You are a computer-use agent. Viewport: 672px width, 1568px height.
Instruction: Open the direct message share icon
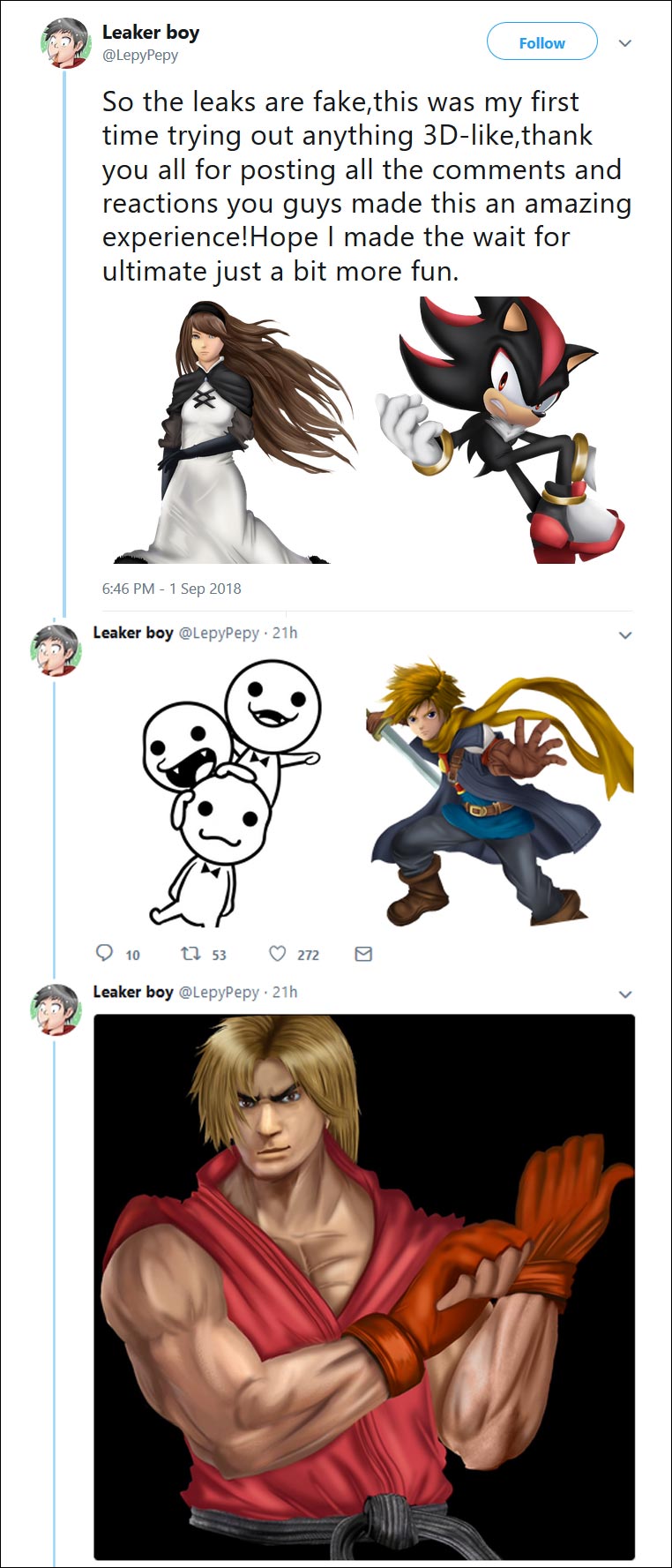pos(362,954)
